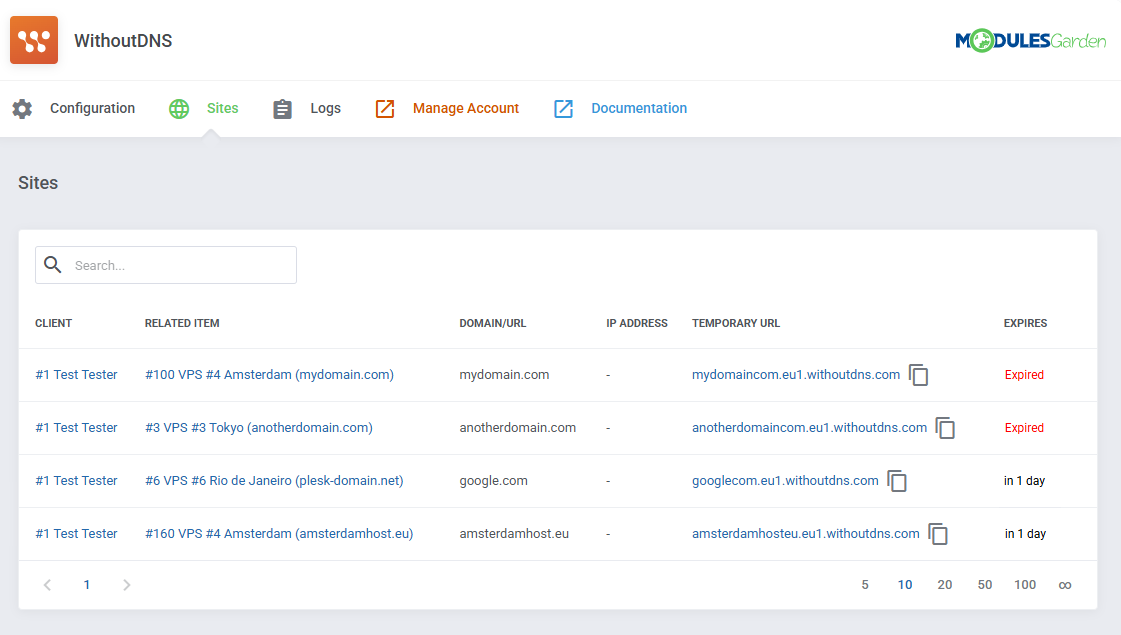This screenshot has width=1121, height=635.
Task: Show 5 entries per page
Action: pos(865,585)
